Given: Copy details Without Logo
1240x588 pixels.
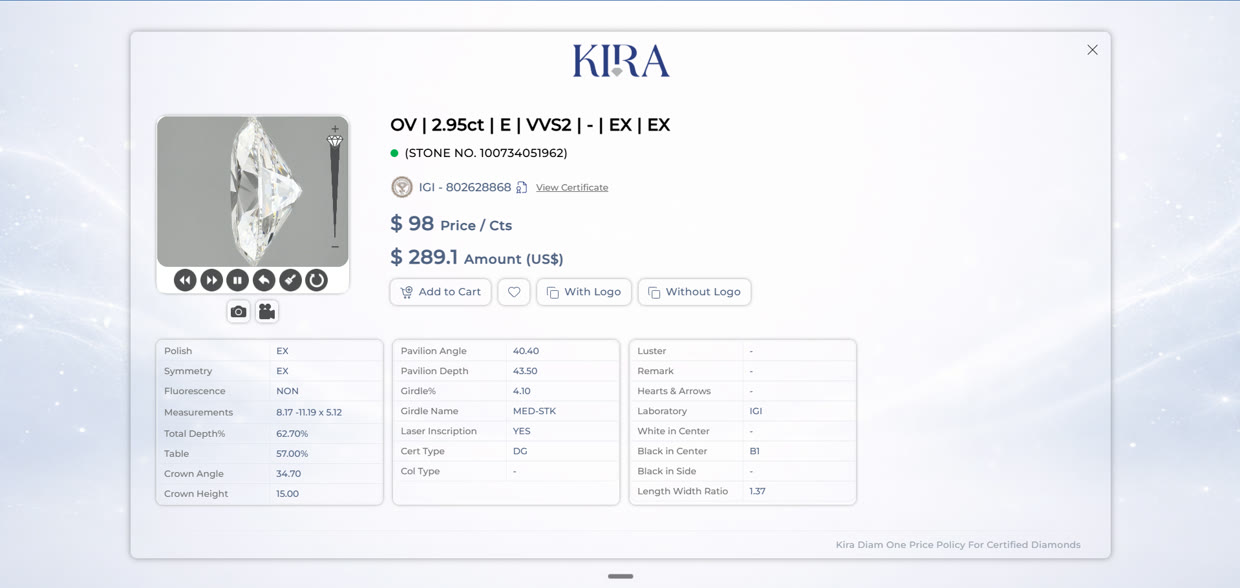Looking at the screenshot, I should tap(694, 292).
